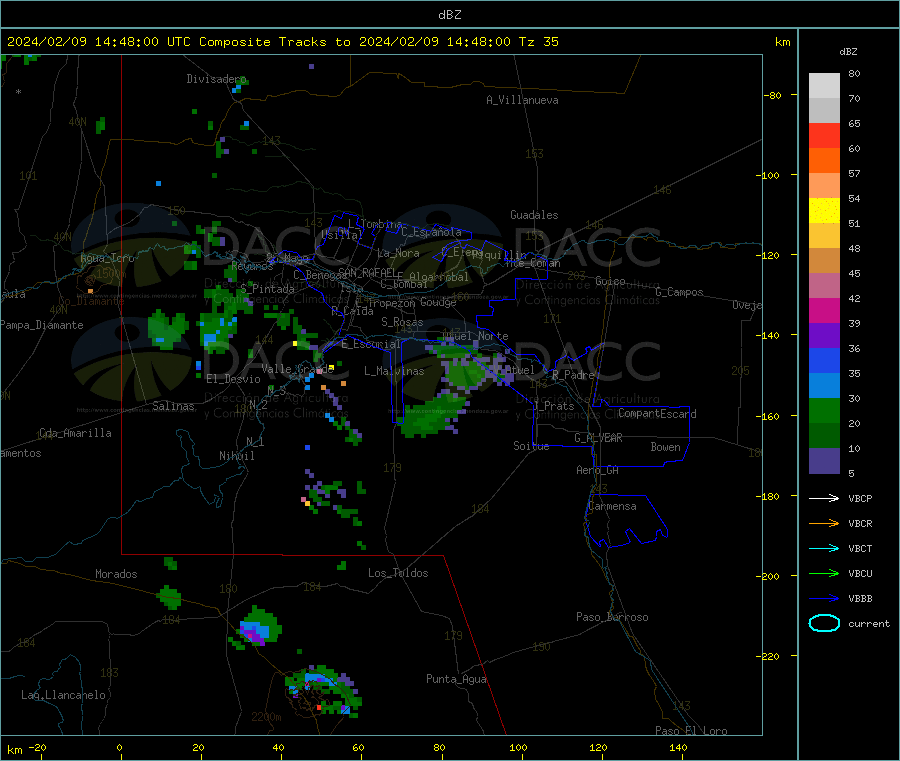Click the 'El_Desvio' map label
The width and height of the screenshot is (900, 761).
coord(233,379)
